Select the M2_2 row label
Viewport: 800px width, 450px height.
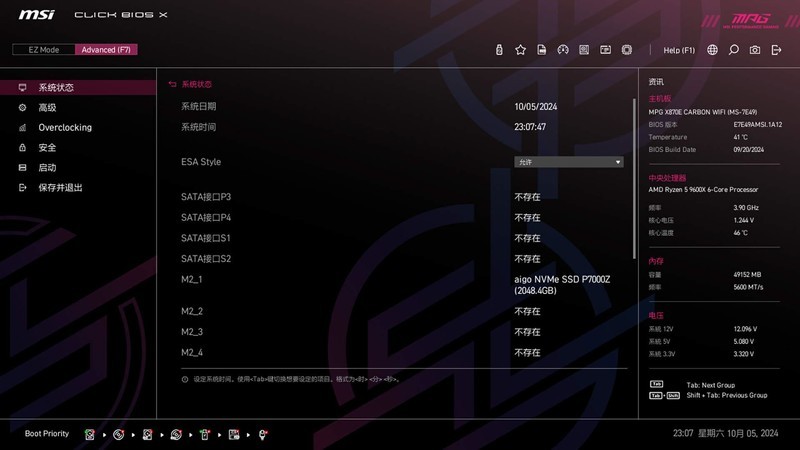pos(192,311)
